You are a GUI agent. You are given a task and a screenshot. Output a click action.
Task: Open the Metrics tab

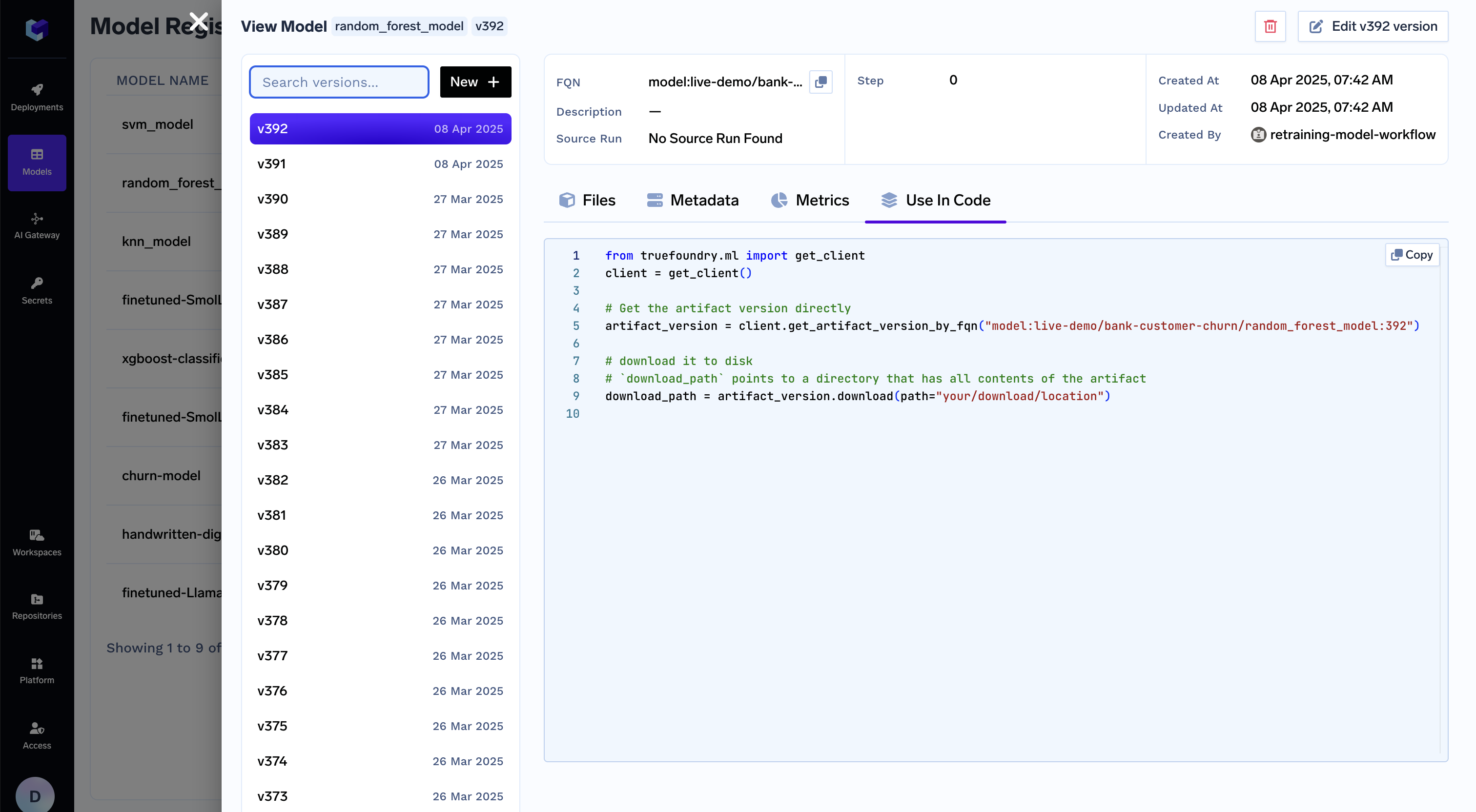click(x=810, y=200)
